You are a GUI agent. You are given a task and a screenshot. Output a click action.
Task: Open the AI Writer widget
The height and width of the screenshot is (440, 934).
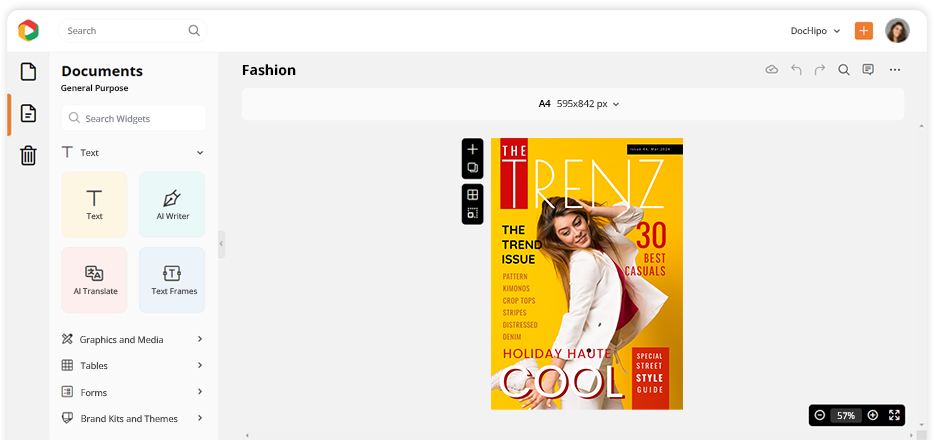click(172, 205)
